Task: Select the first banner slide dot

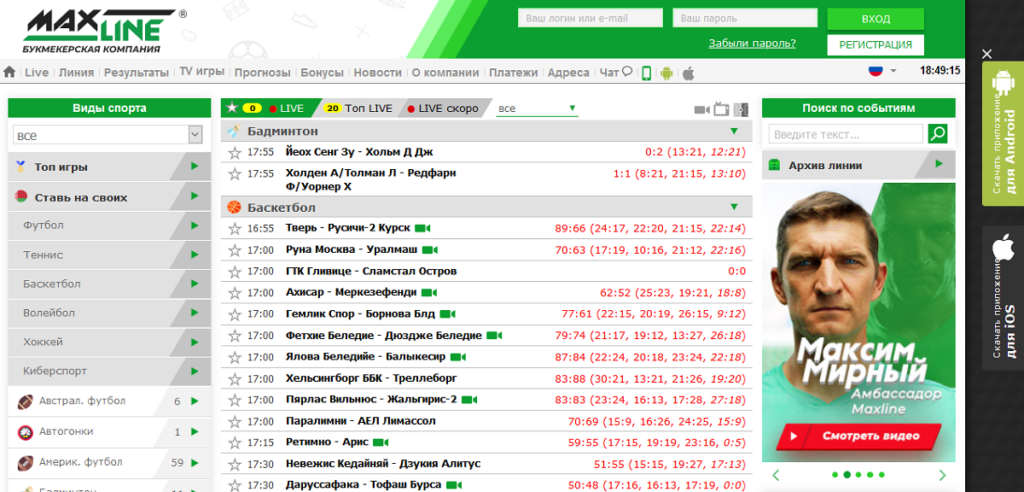Action: point(836,475)
